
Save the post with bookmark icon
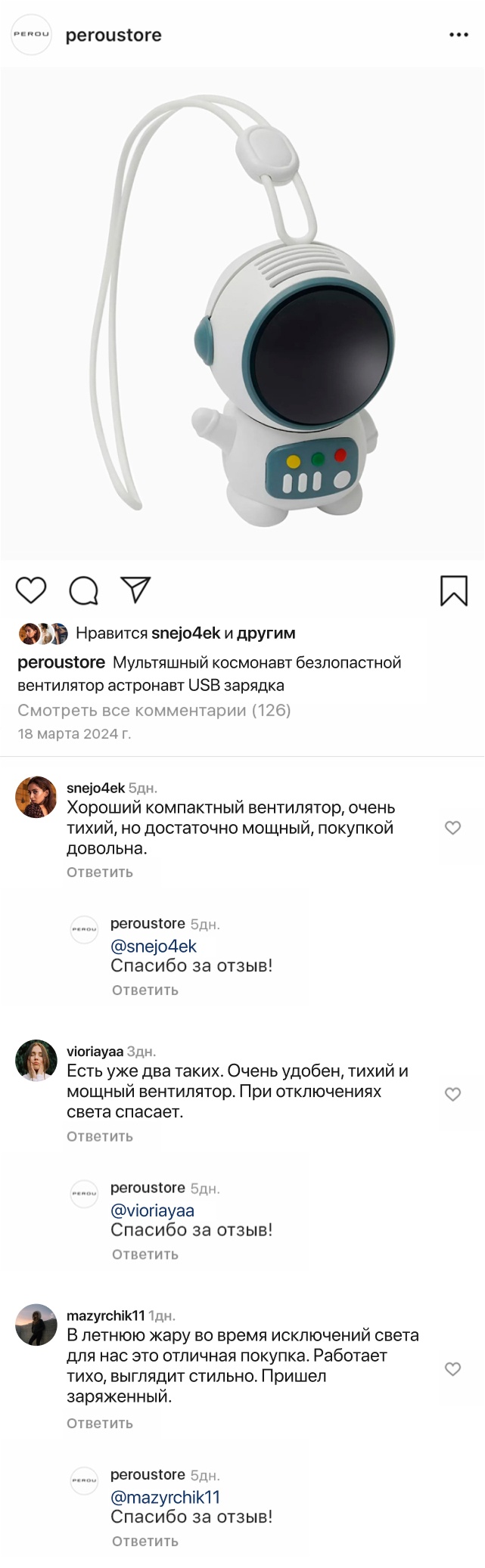click(454, 591)
